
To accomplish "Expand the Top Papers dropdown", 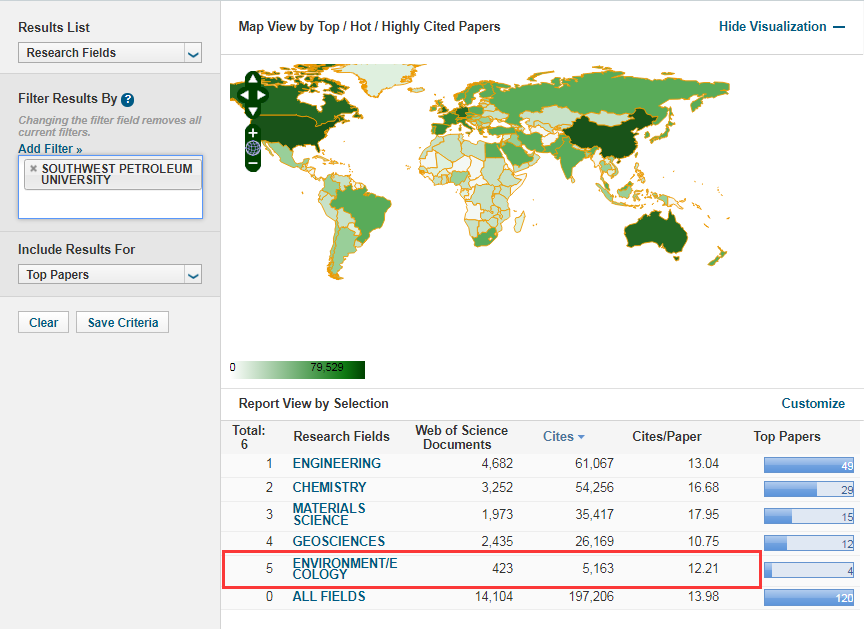I will pos(110,275).
